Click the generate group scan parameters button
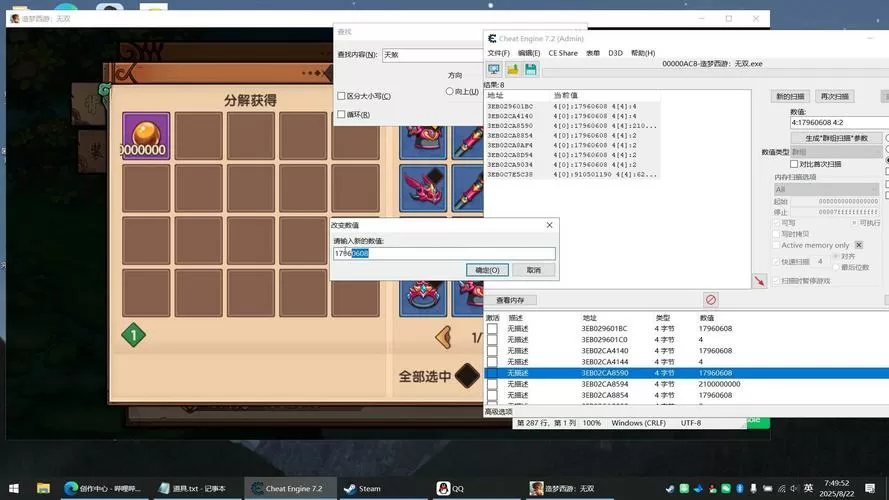Viewport: 889px width, 500px height. [x=836, y=138]
